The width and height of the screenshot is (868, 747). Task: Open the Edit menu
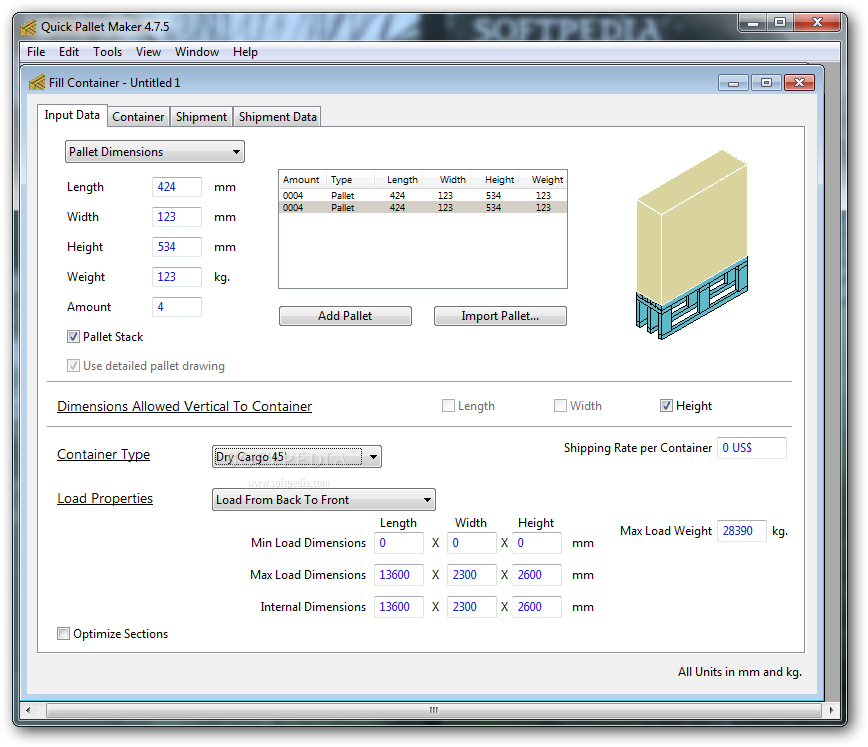pos(69,52)
